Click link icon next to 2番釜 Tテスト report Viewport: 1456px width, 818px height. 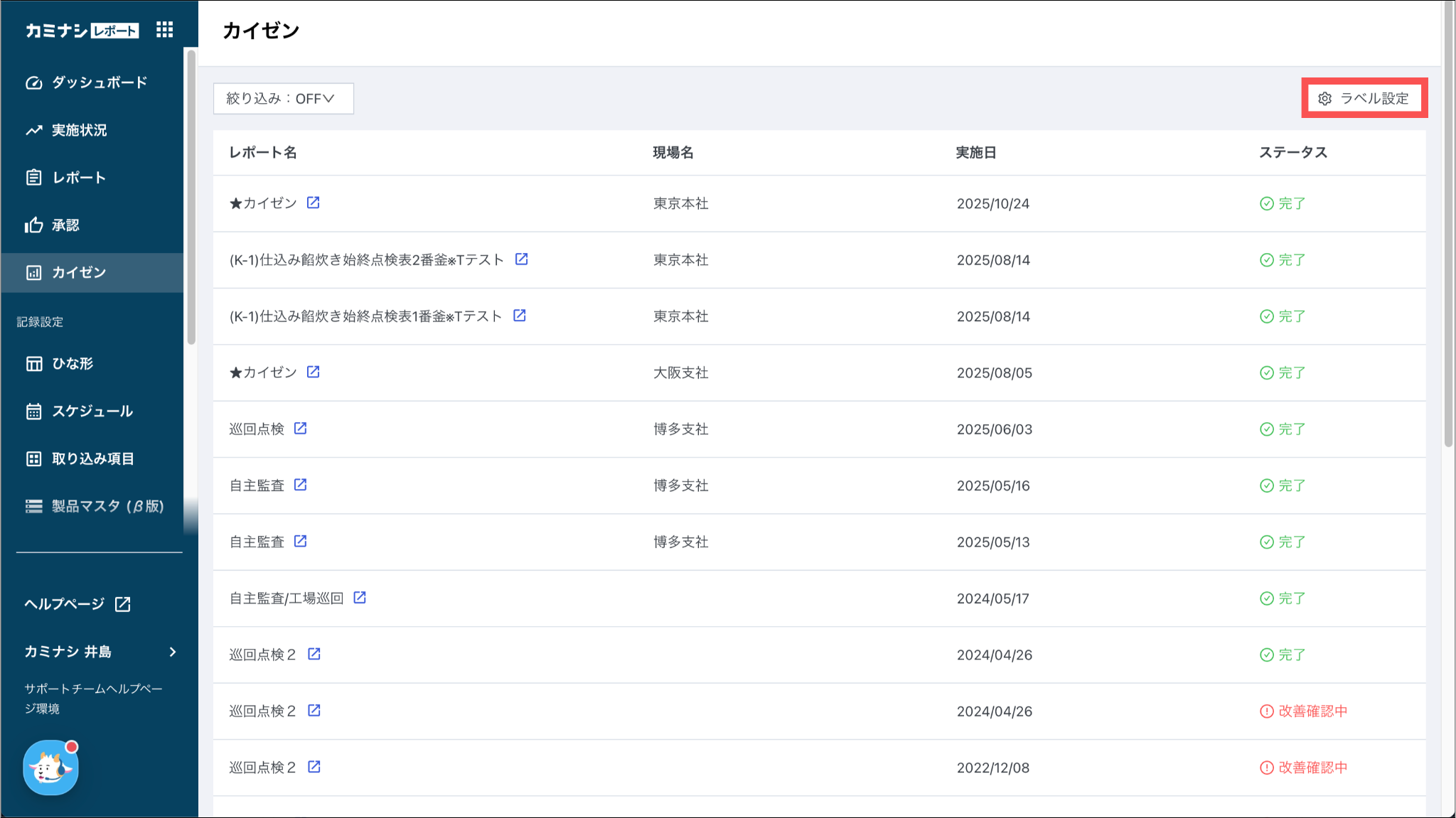tap(521, 259)
